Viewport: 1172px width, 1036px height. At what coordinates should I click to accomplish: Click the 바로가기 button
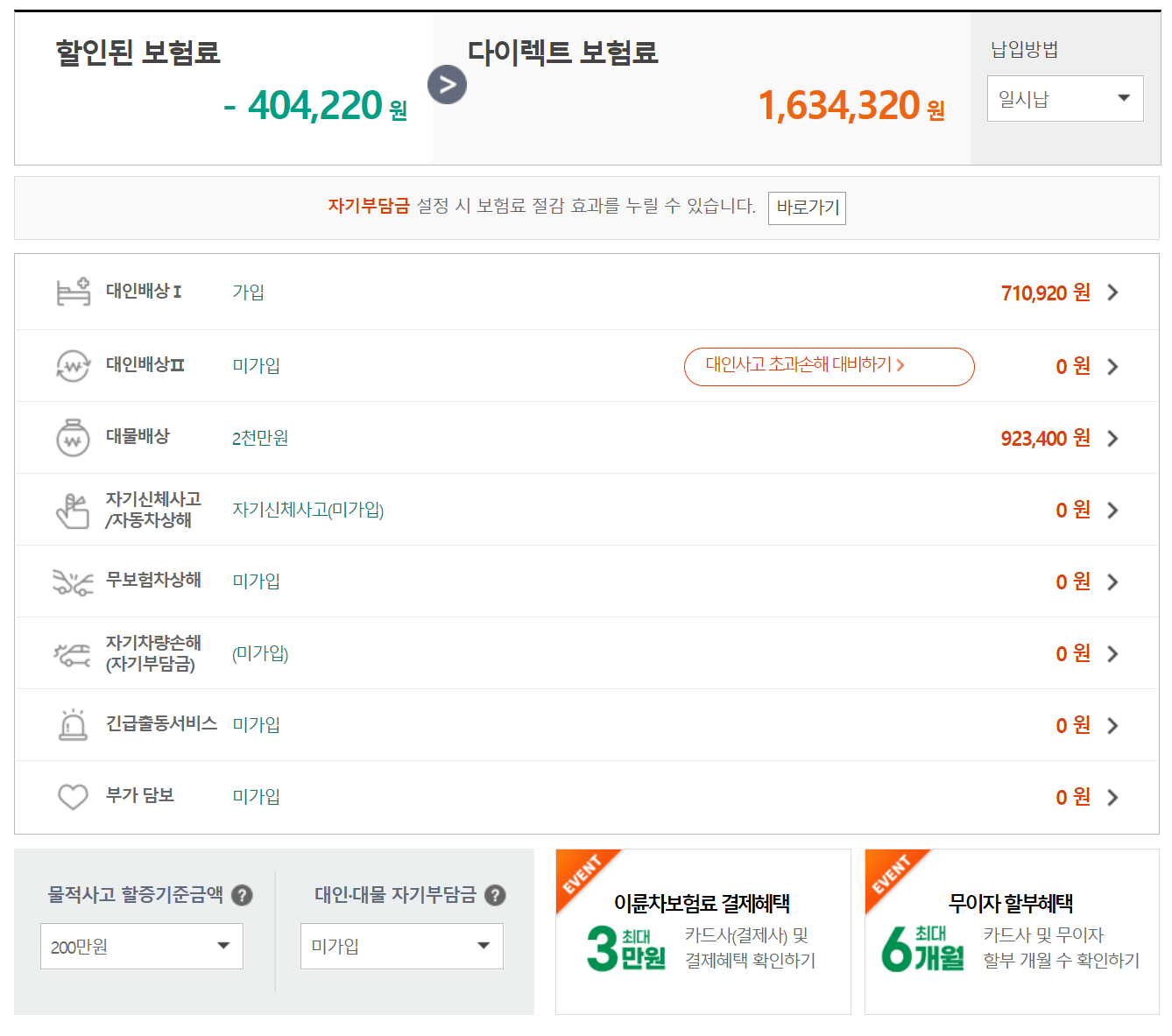coord(807,208)
